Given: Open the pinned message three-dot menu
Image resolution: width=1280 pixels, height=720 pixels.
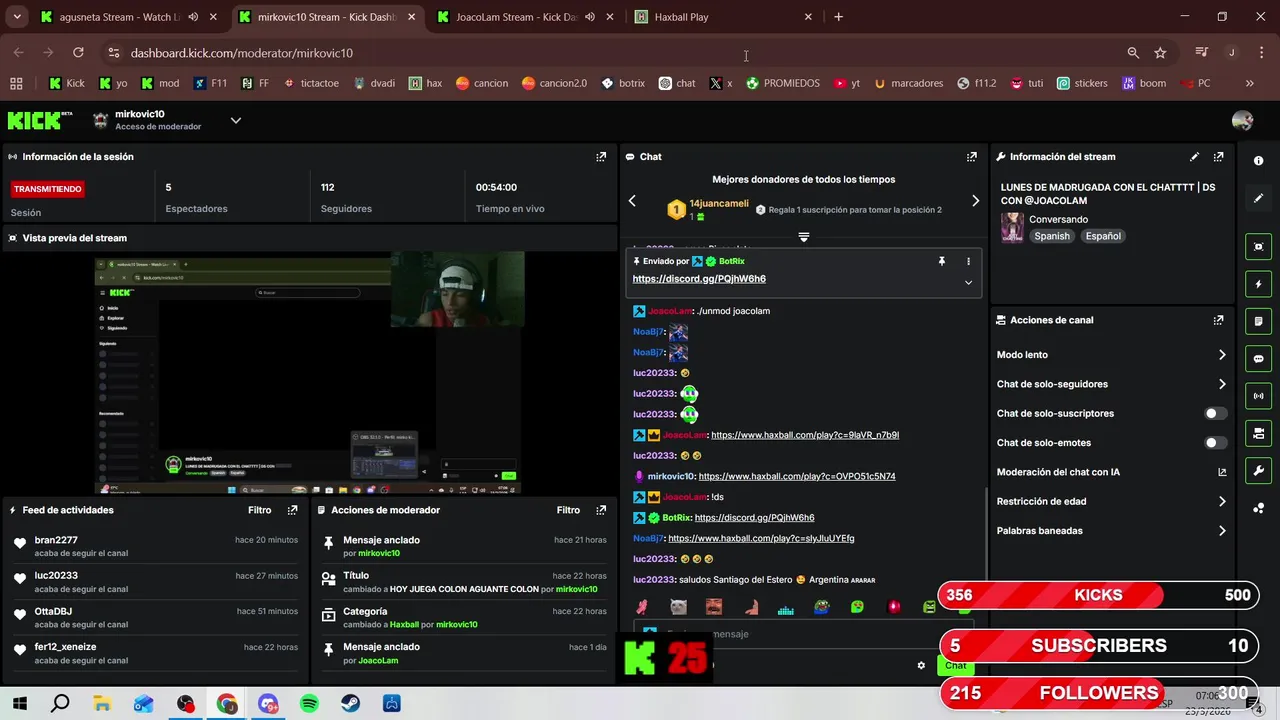Looking at the screenshot, I should (x=968, y=261).
